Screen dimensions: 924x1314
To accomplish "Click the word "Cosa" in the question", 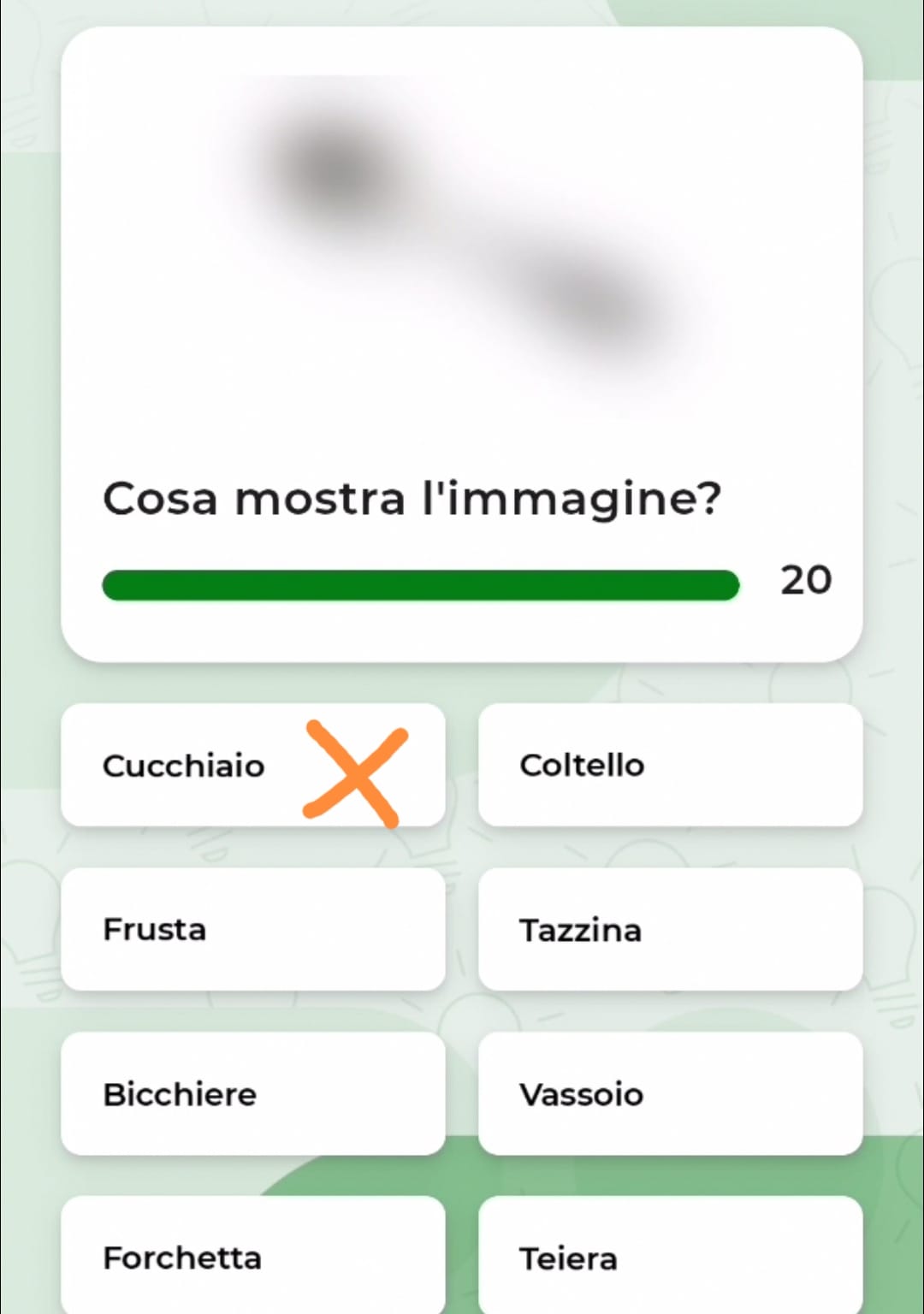I will [x=160, y=499].
